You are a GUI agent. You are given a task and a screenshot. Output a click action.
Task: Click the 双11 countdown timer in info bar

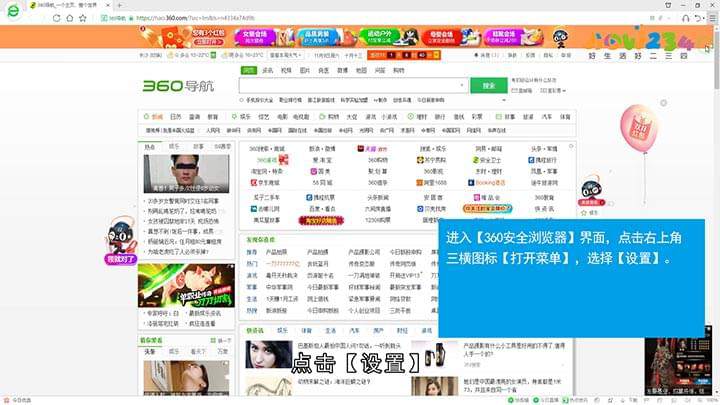(x=404, y=55)
